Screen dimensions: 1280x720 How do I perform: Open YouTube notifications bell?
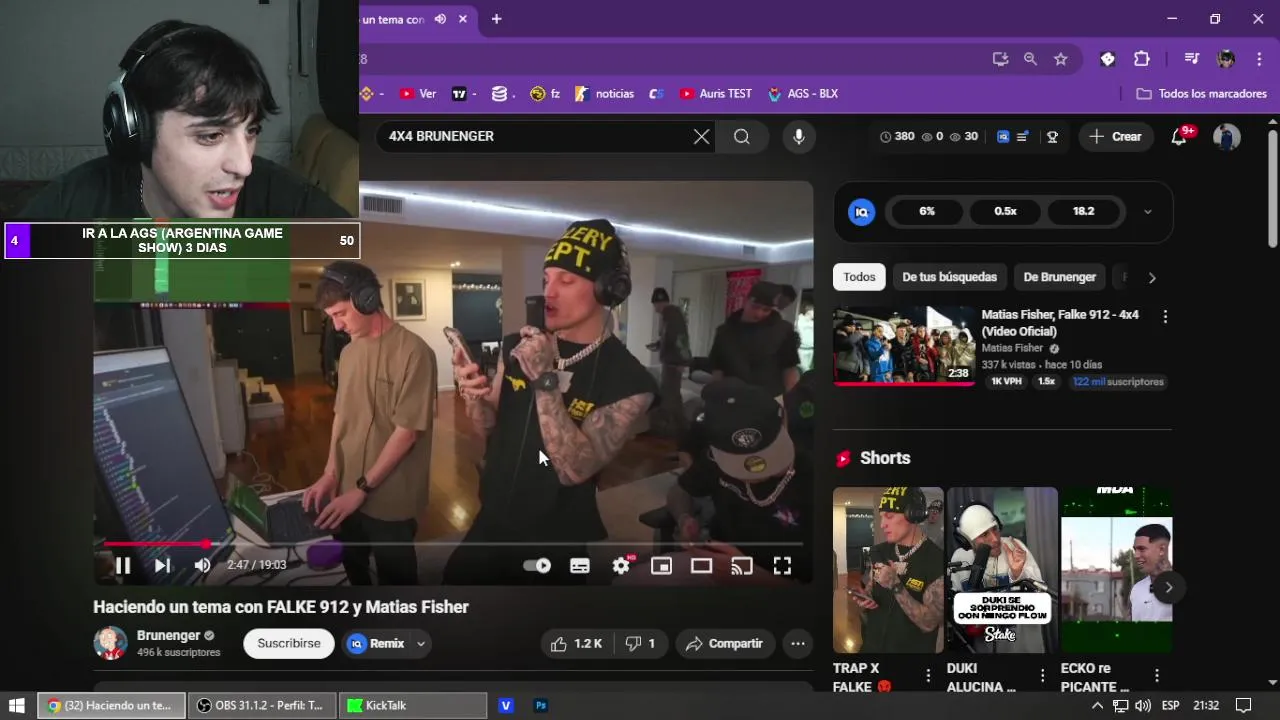[x=1180, y=137]
